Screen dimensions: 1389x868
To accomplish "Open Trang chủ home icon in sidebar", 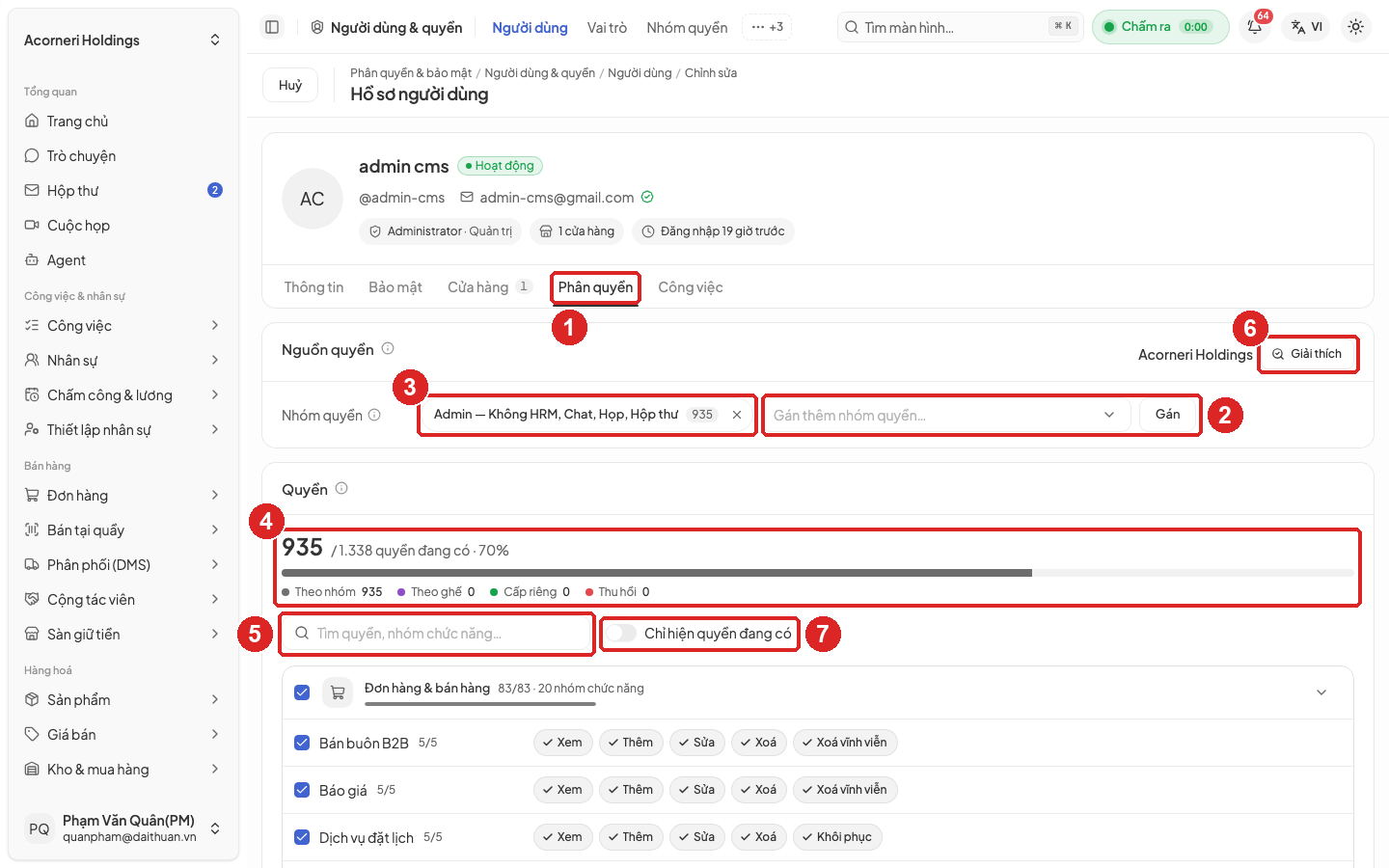I will point(32,122).
